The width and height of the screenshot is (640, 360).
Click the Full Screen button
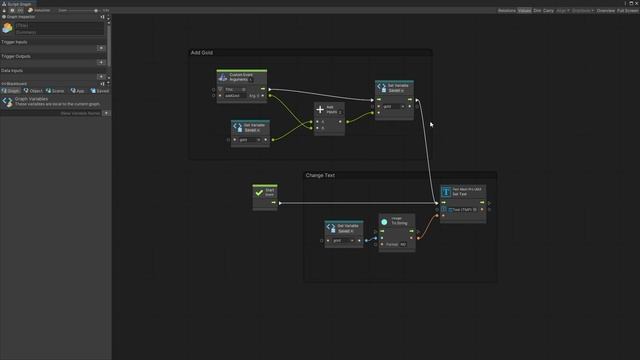pyautogui.click(x=627, y=11)
